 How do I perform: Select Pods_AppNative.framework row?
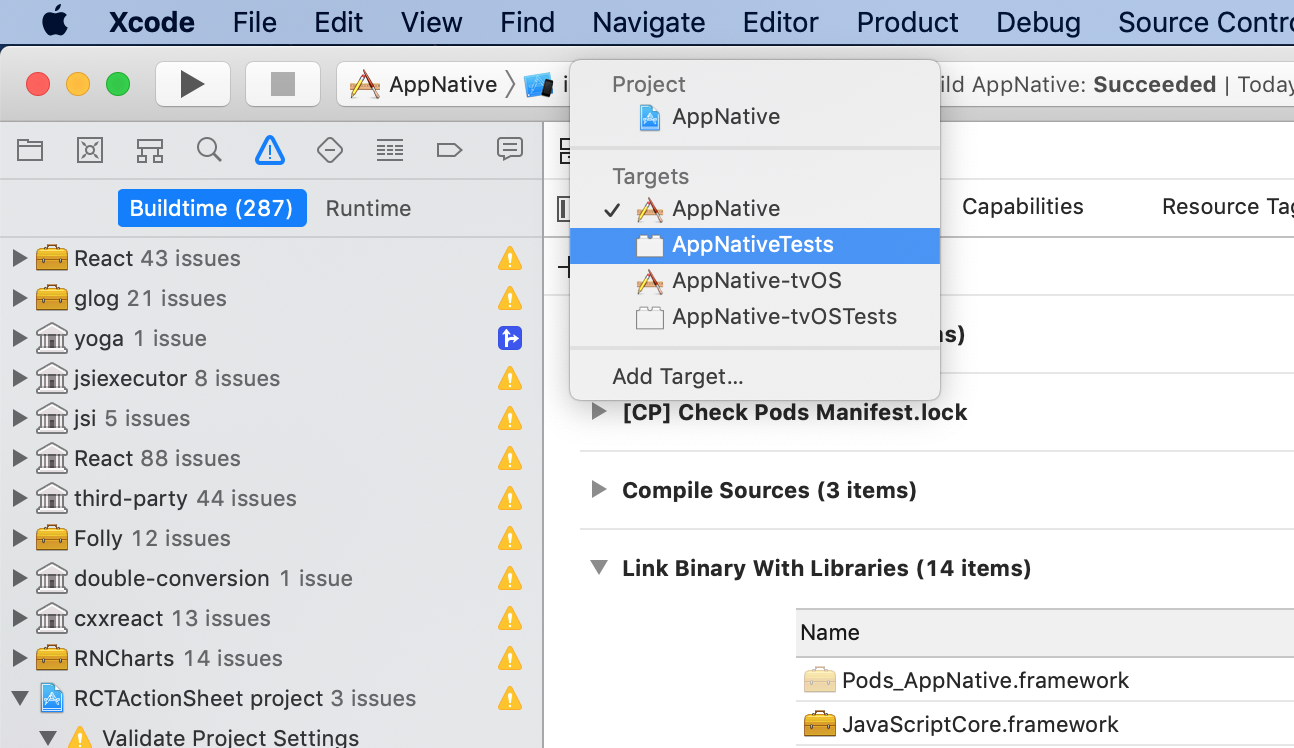[1045, 680]
